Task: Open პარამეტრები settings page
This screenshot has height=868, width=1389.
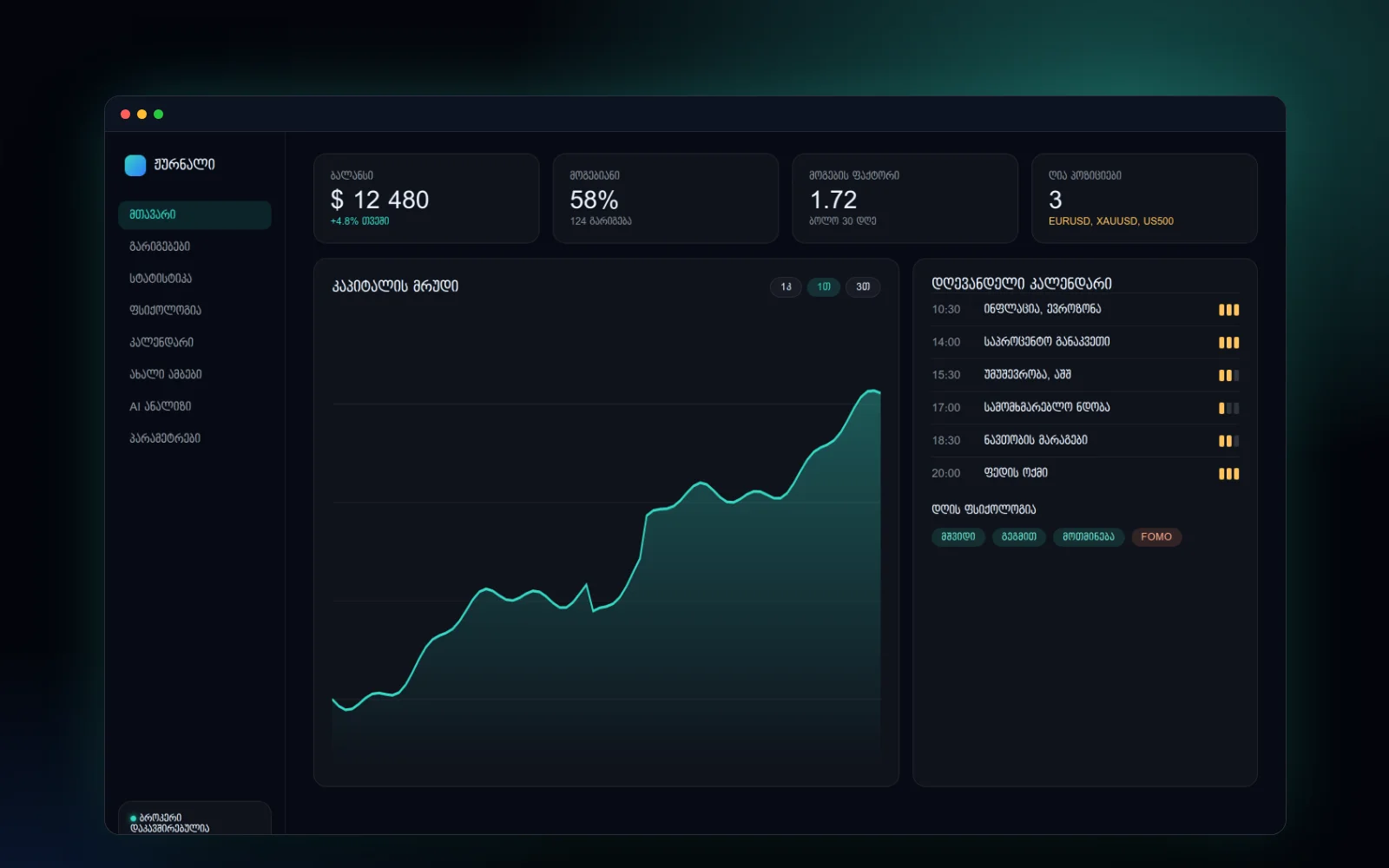Action: coord(194,438)
